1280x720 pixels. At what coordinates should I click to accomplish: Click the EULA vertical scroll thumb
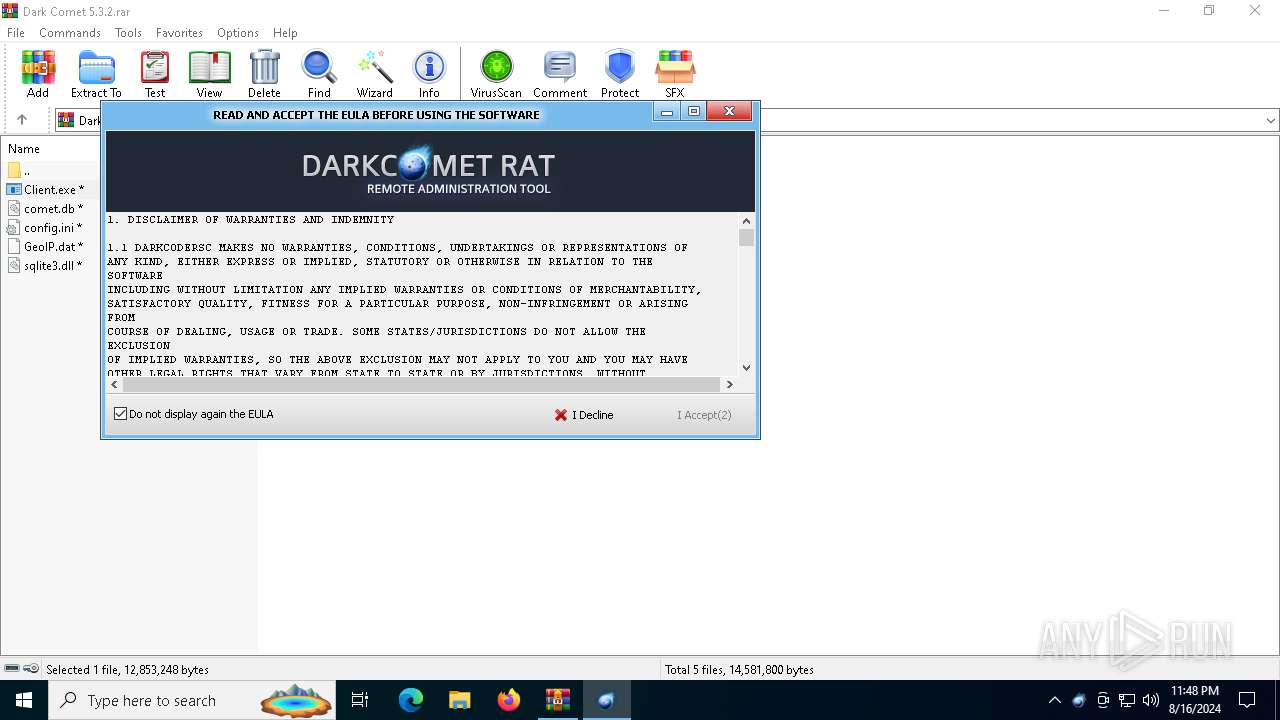tap(747, 237)
